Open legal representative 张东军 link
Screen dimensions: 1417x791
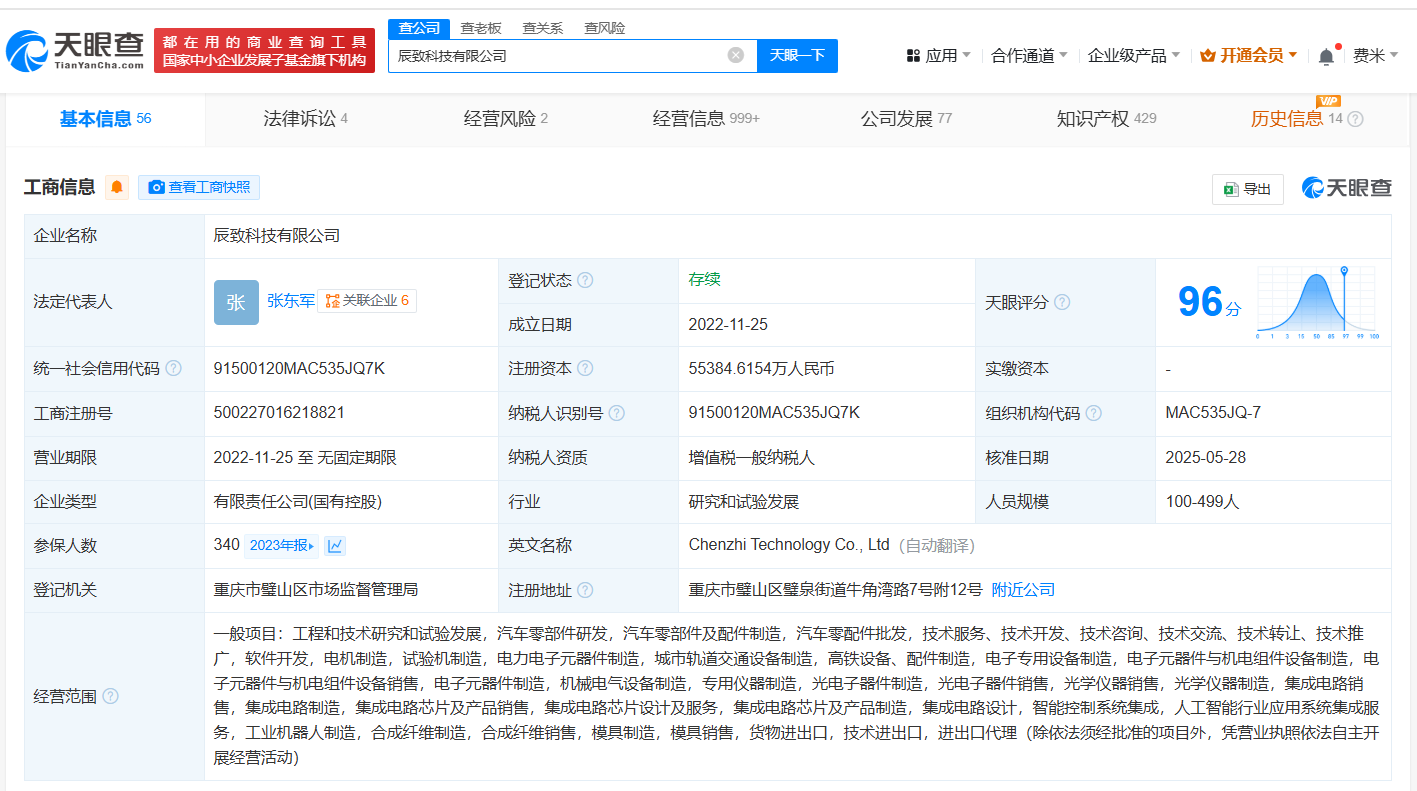click(290, 301)
